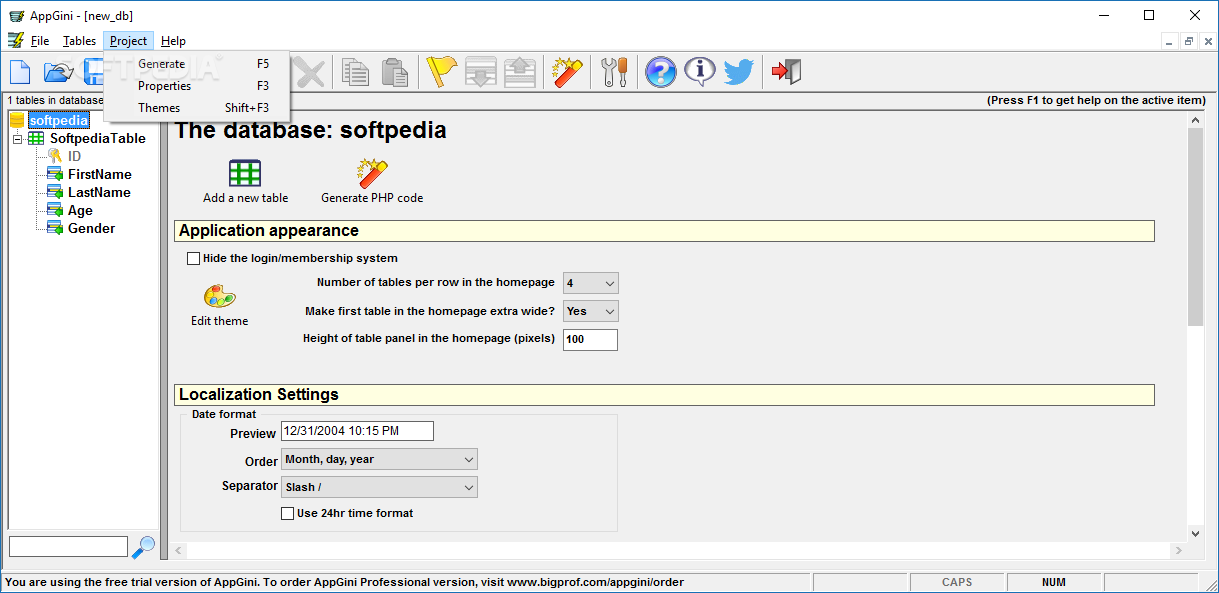The height and width of the screenshot is (593, 1219).
Task: Toggle Hide the login/membership system checkbox
Action: (193, 258)
